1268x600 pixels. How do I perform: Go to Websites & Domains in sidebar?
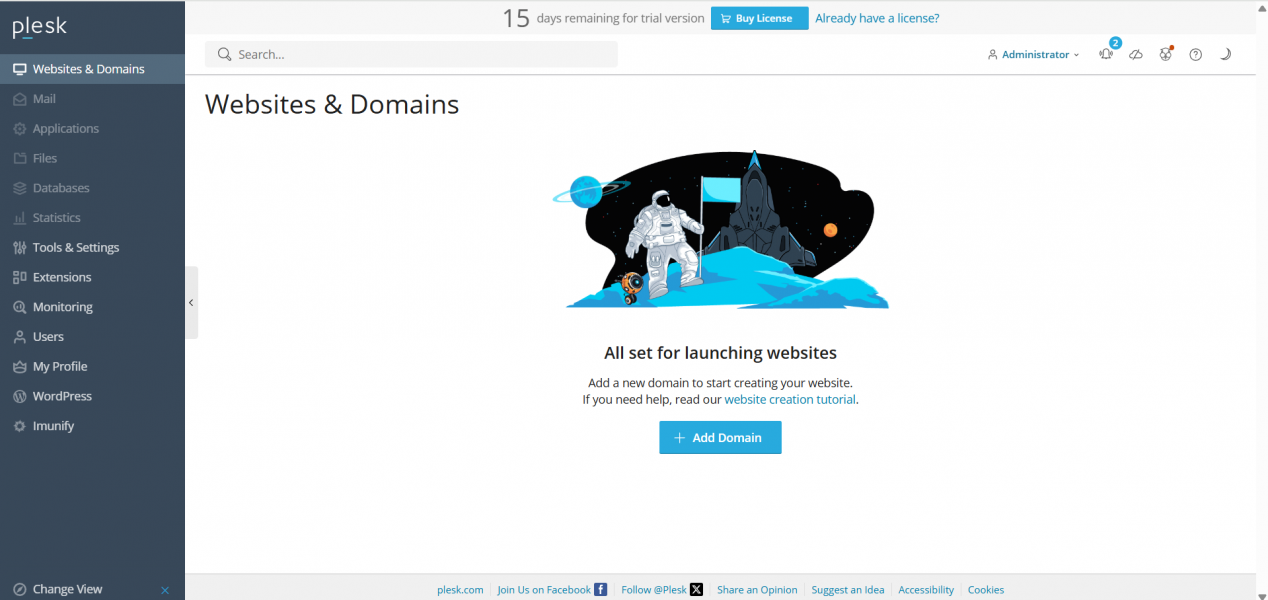pyautogui.click(x=92, y=69)
